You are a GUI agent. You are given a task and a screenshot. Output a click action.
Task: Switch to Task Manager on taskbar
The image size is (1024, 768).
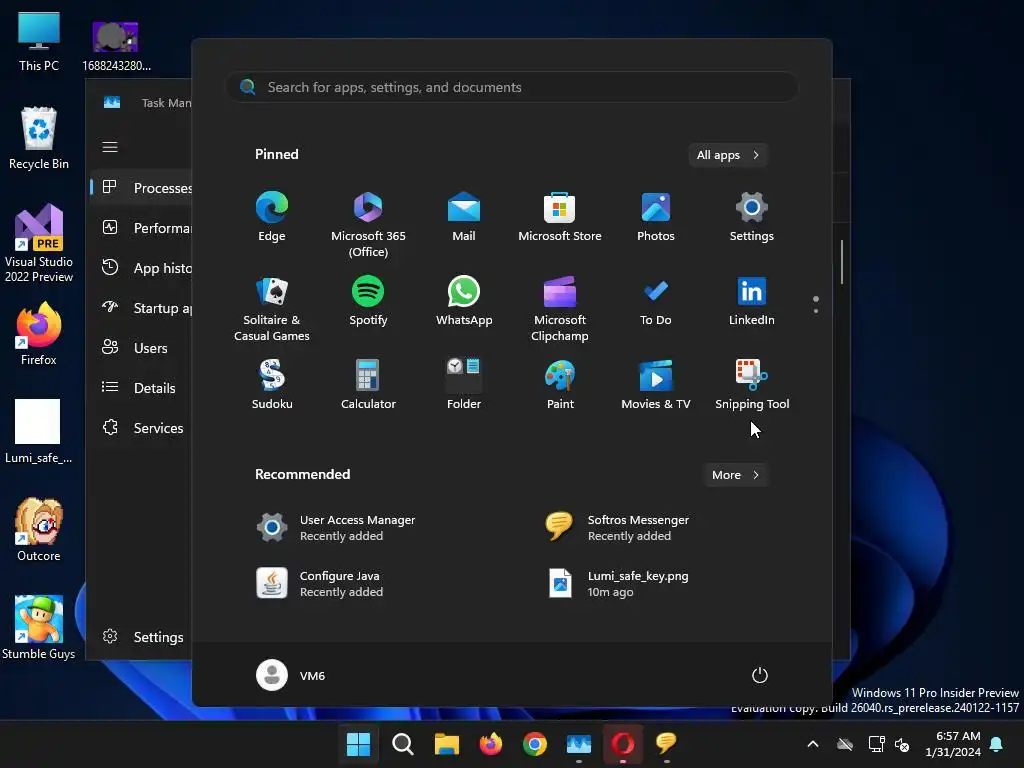(579, 744)
